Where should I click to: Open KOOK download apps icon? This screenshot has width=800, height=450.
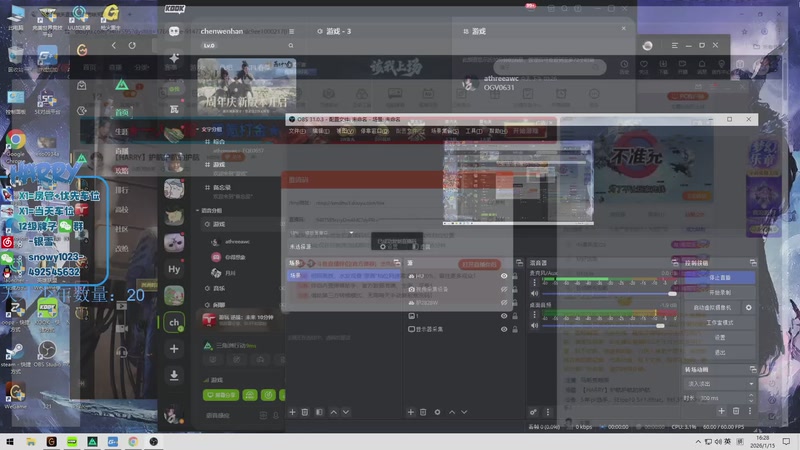point(174,376)
